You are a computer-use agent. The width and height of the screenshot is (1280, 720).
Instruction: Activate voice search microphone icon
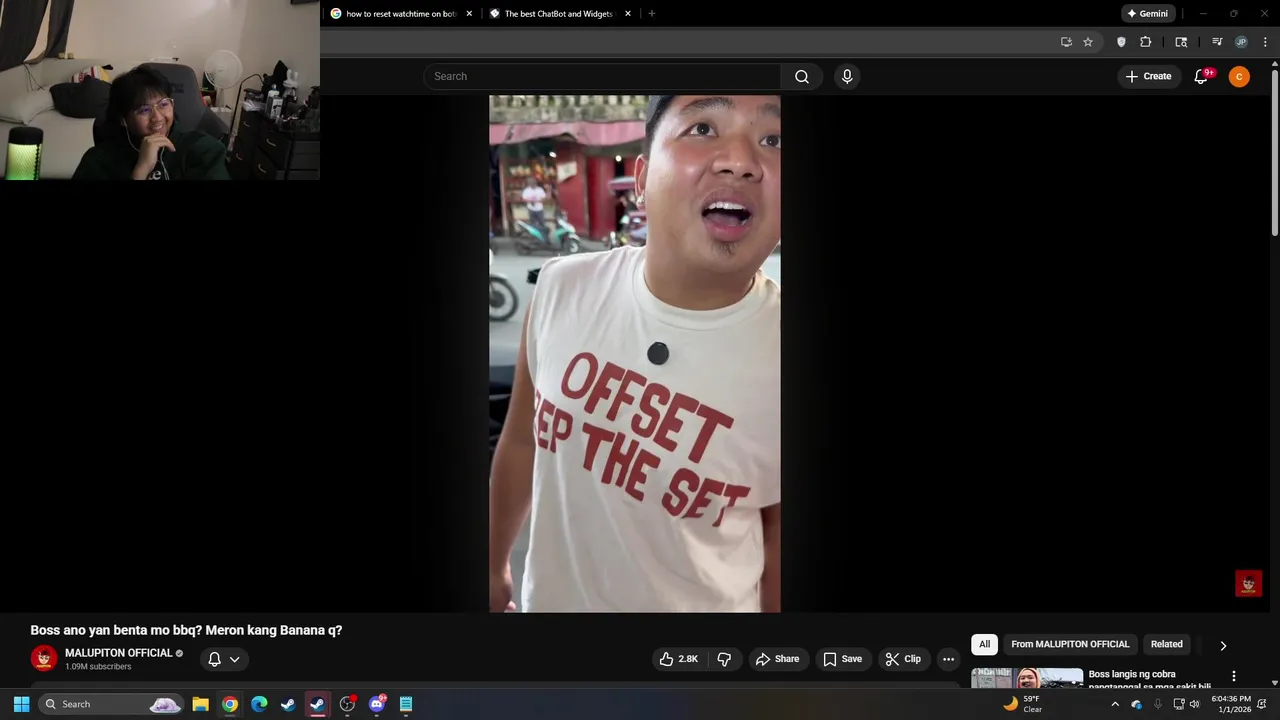[x=847, y=77]
